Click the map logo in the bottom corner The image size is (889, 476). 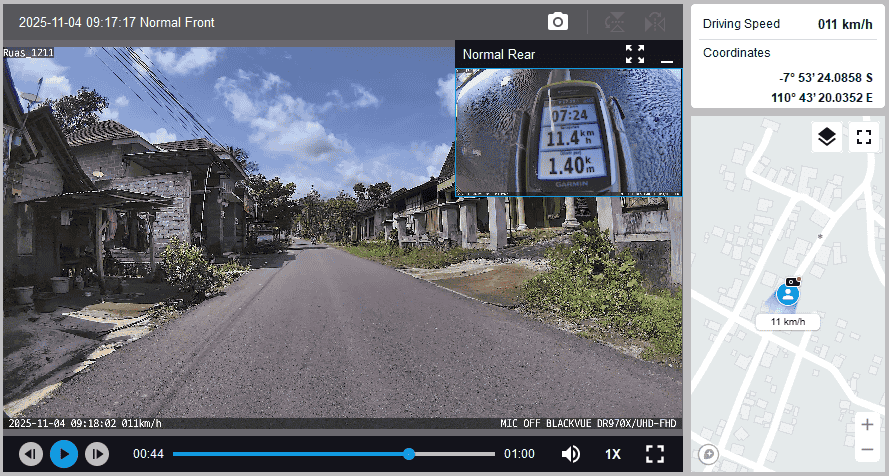[x=709, y=454]
